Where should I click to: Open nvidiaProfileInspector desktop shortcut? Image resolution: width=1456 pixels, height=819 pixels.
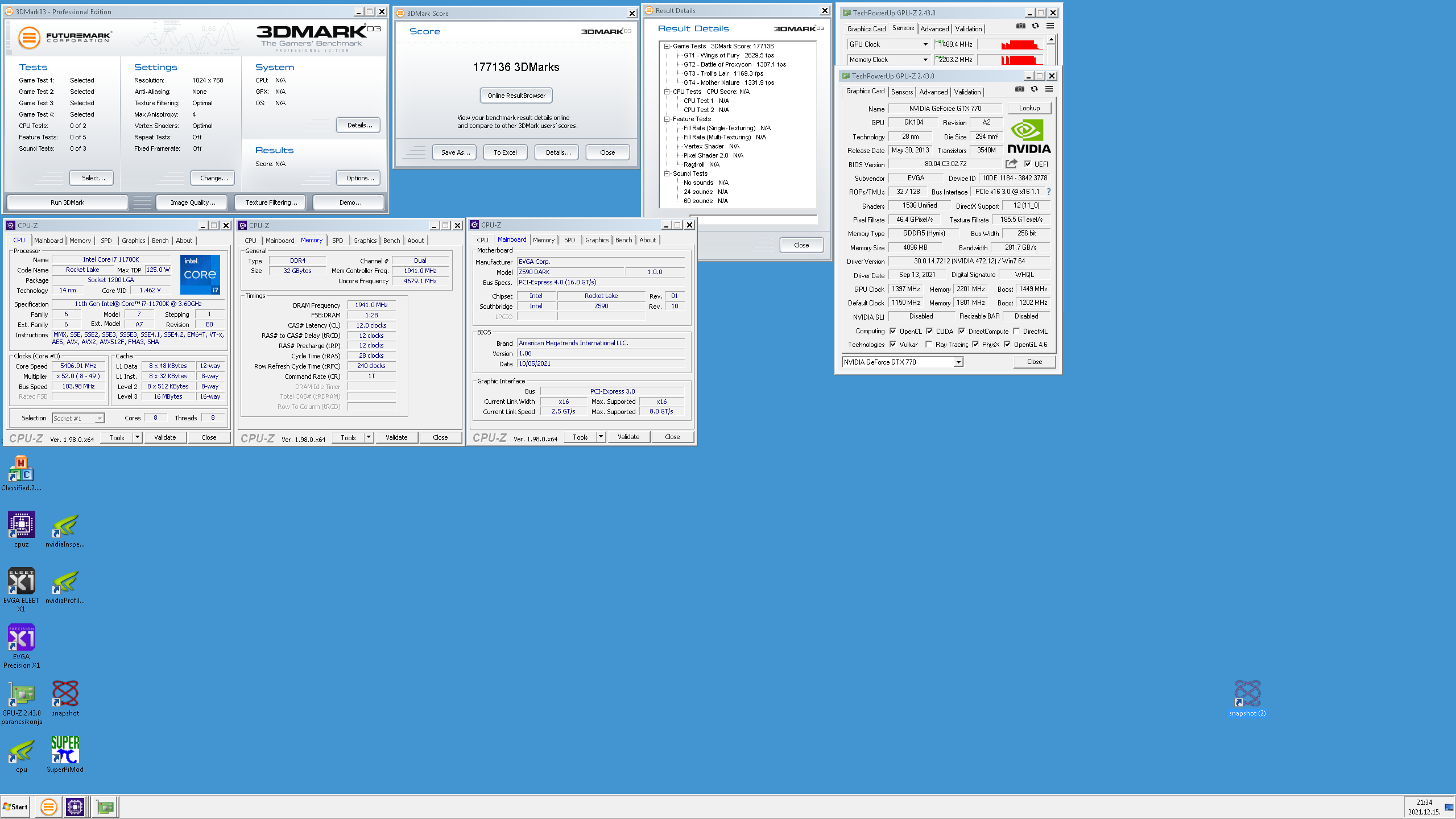[65, 587]
